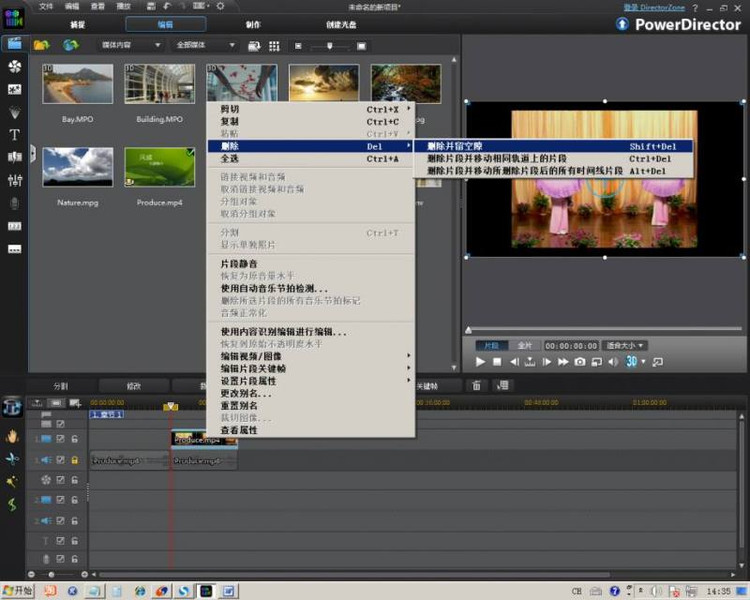Image resolution: width=750 pixels, height=600 pixels.
Task: Stop preview playback with the square button
Action: tap(497, 362)
